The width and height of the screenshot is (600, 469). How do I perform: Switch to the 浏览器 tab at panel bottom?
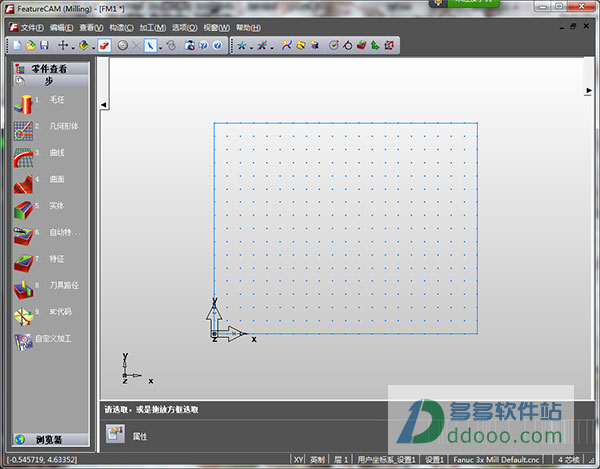tap(51, 440)
